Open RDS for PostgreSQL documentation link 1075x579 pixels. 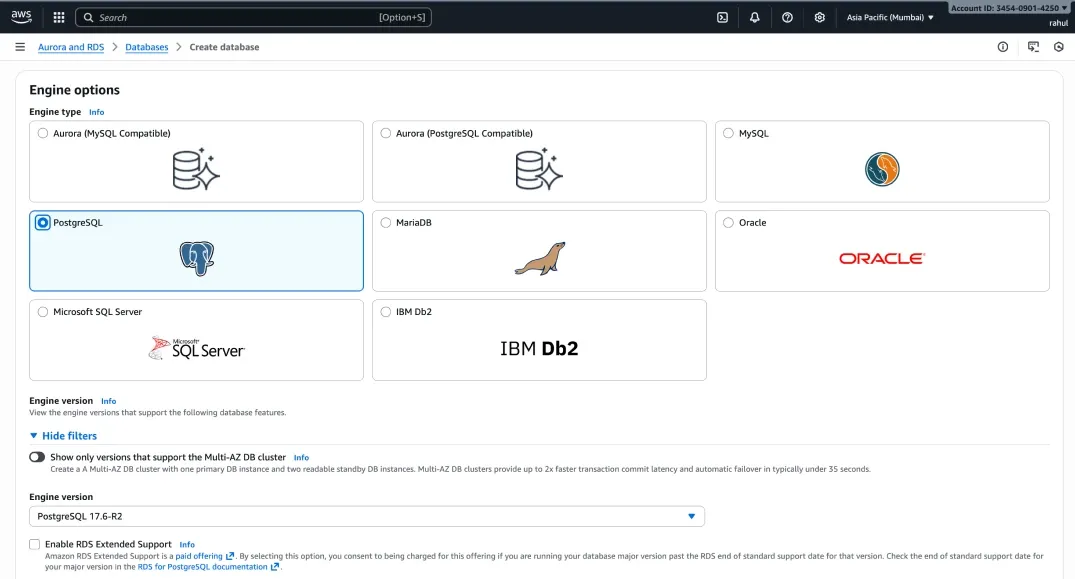click(x=202, y=567)
